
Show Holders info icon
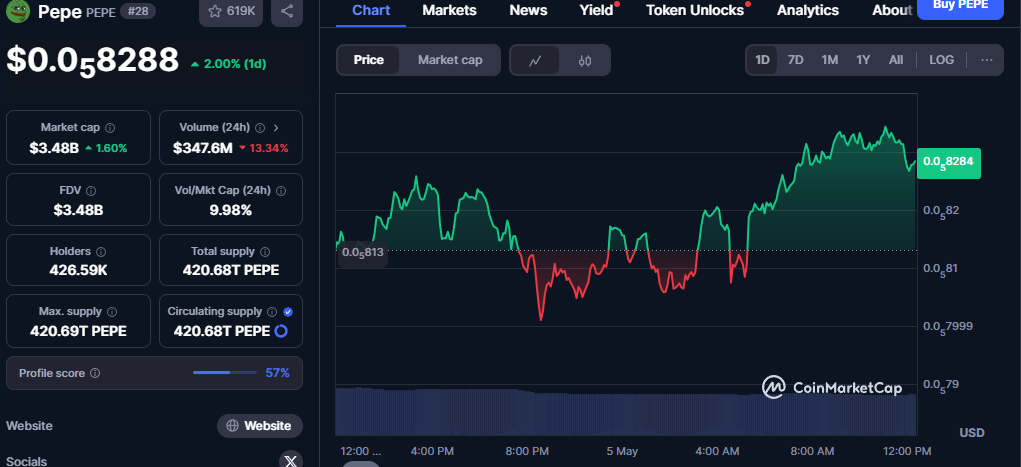point(101,251)
